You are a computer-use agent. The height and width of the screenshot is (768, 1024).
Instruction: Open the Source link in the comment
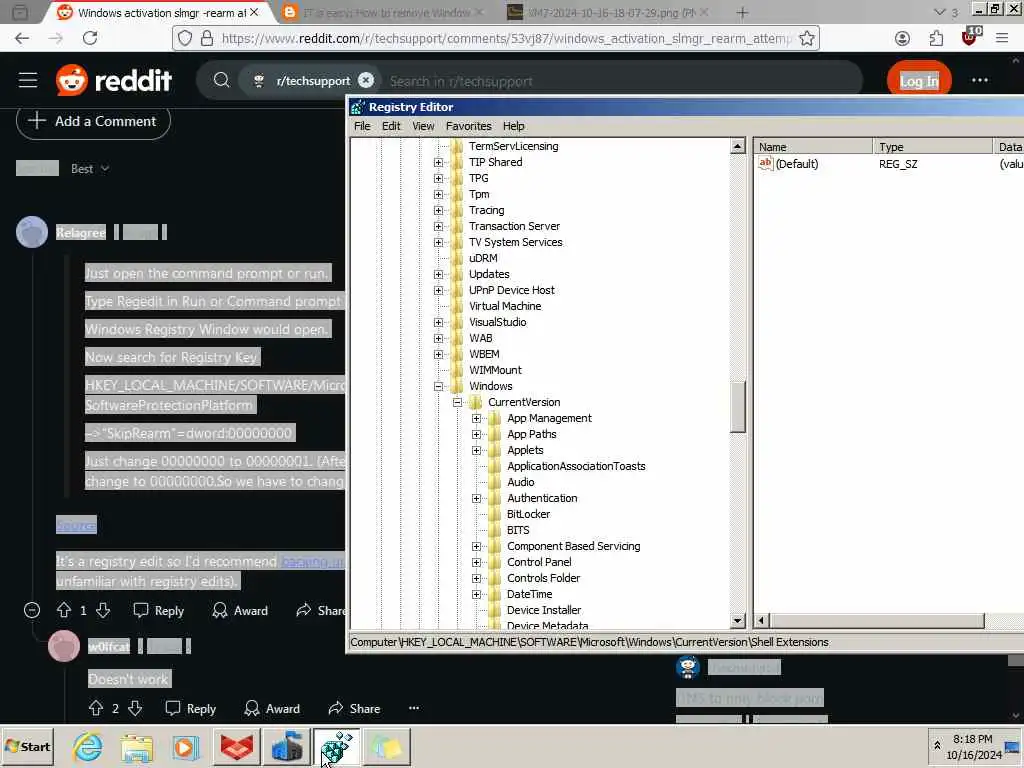76,524
